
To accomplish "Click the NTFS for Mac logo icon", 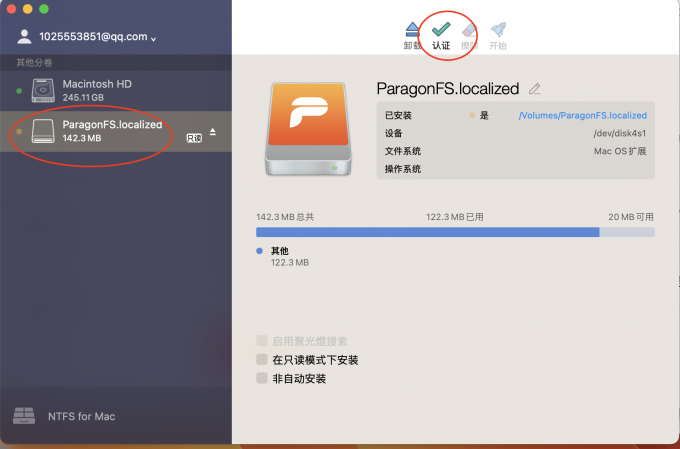I will 24,416.
